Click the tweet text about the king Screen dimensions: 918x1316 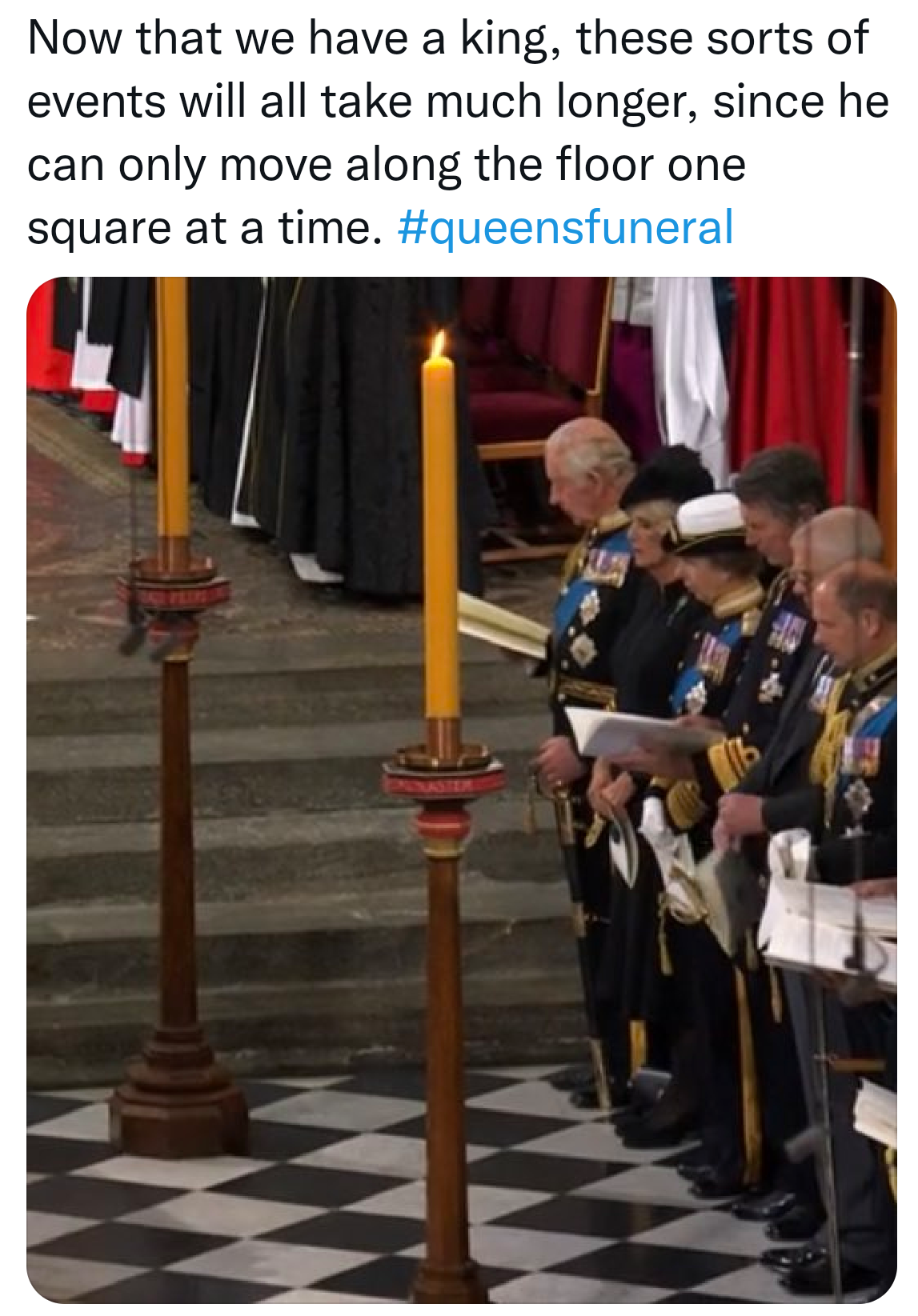[458, 133]
